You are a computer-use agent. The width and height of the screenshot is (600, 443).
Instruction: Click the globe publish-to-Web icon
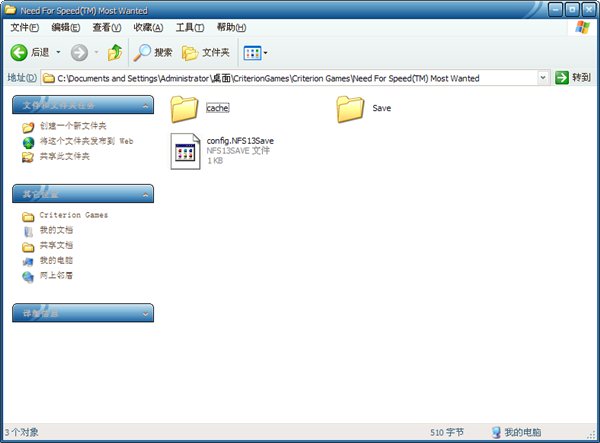point(28,142)
